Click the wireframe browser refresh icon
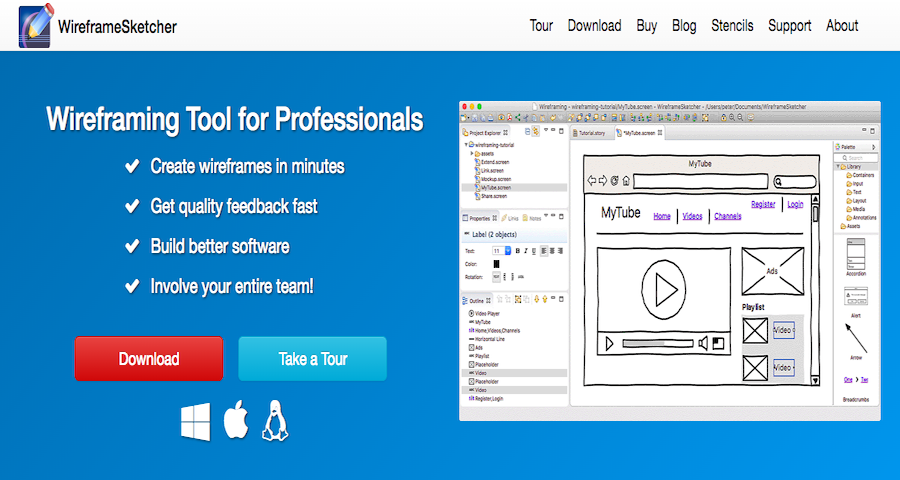The image size is (900, 480). [x=614, y=181]
